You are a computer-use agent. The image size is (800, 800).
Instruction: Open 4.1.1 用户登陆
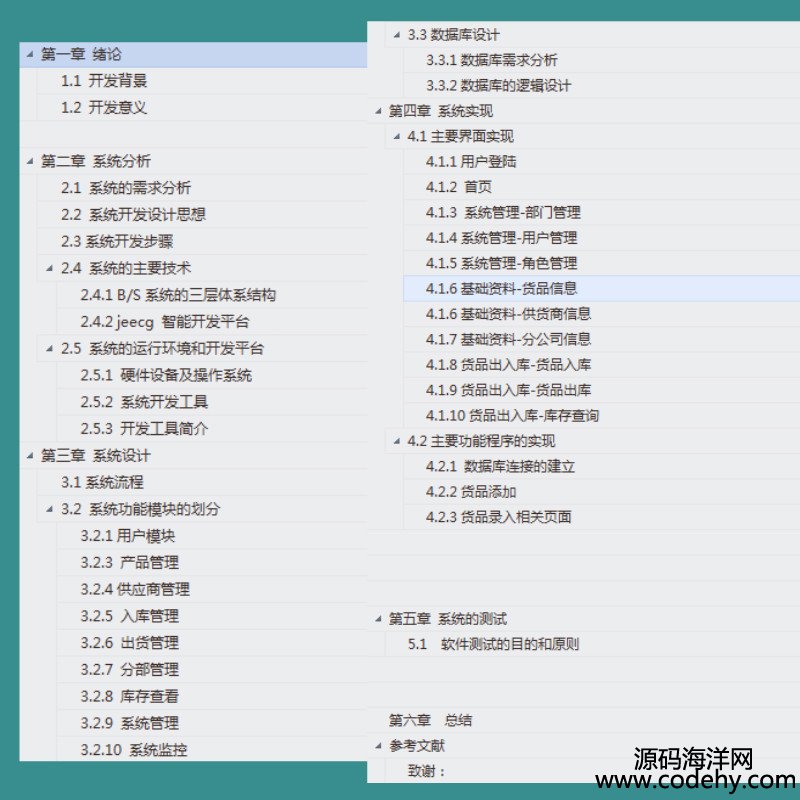point(471,162)
